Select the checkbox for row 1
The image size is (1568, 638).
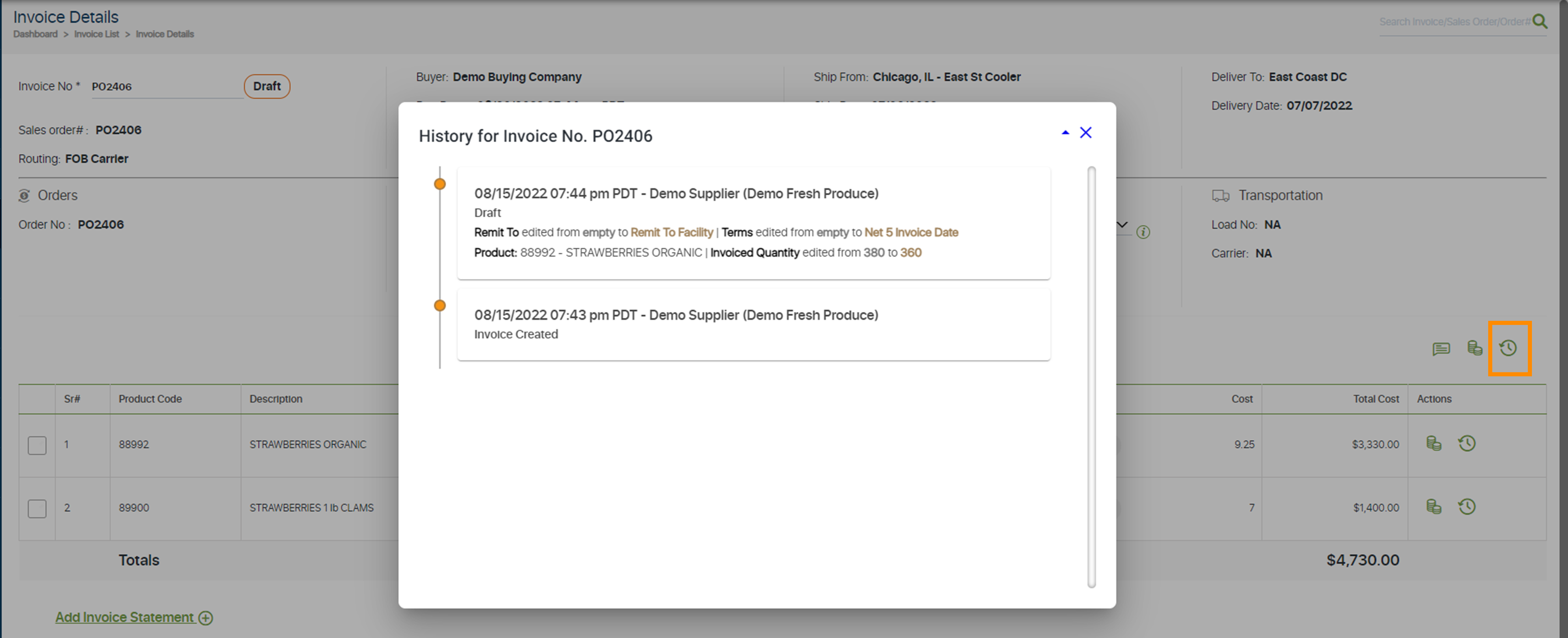pos(37,445)
